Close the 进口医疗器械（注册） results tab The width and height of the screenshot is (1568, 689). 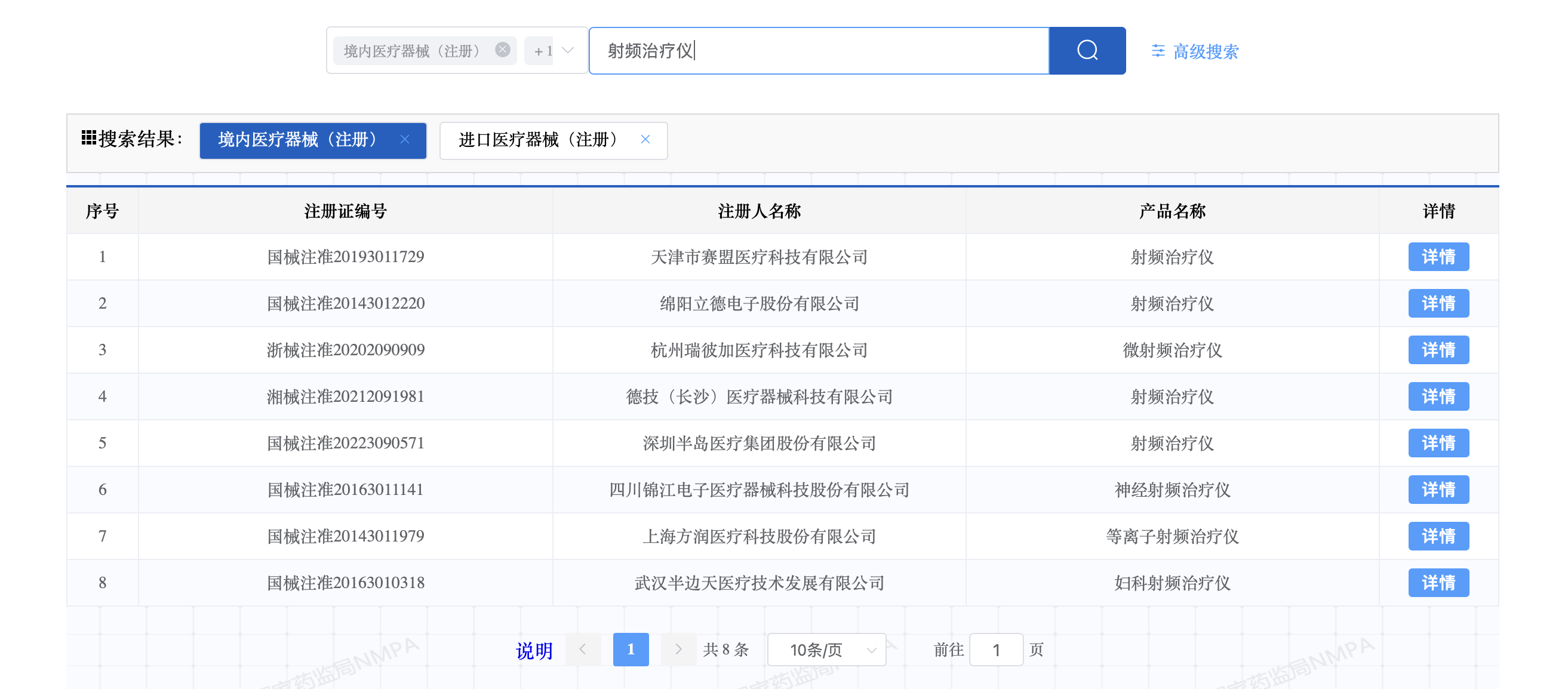tap(645, 140)
